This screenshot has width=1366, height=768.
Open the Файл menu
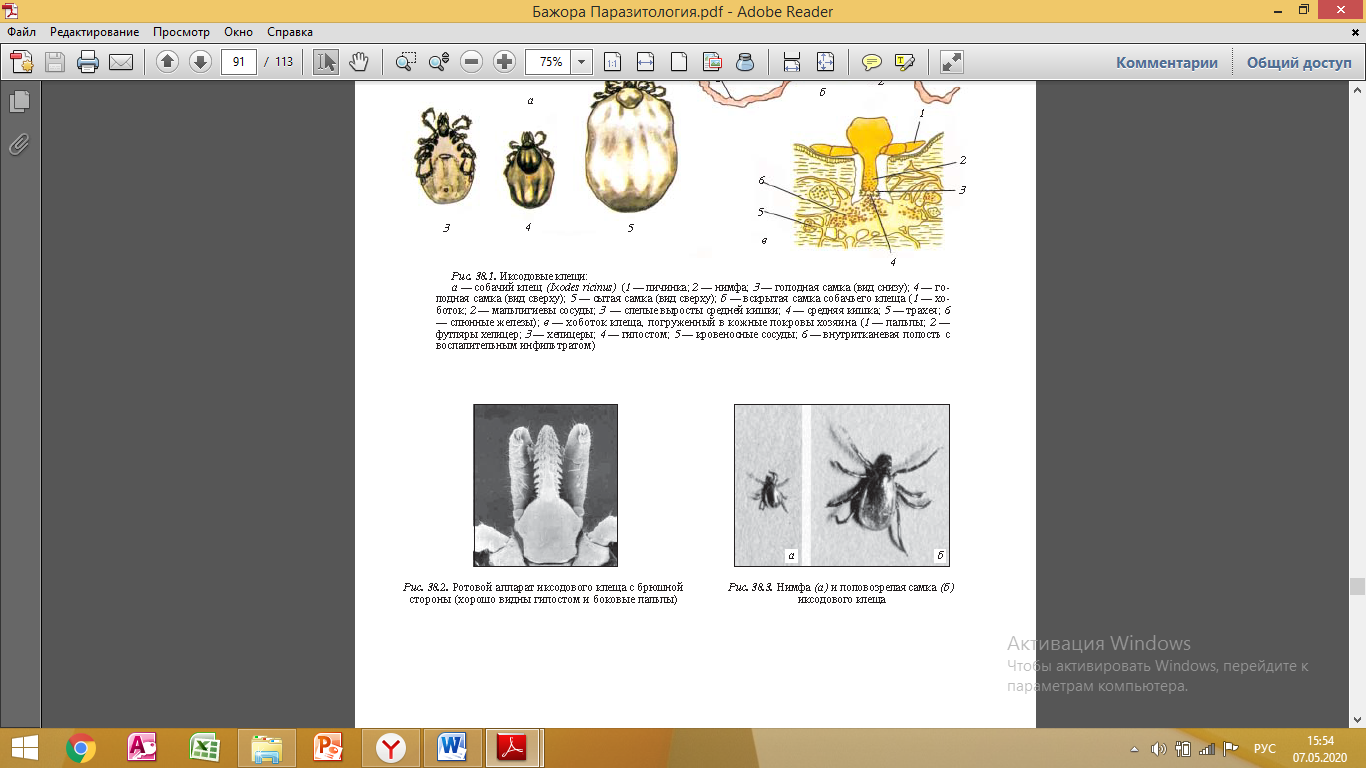21,32
